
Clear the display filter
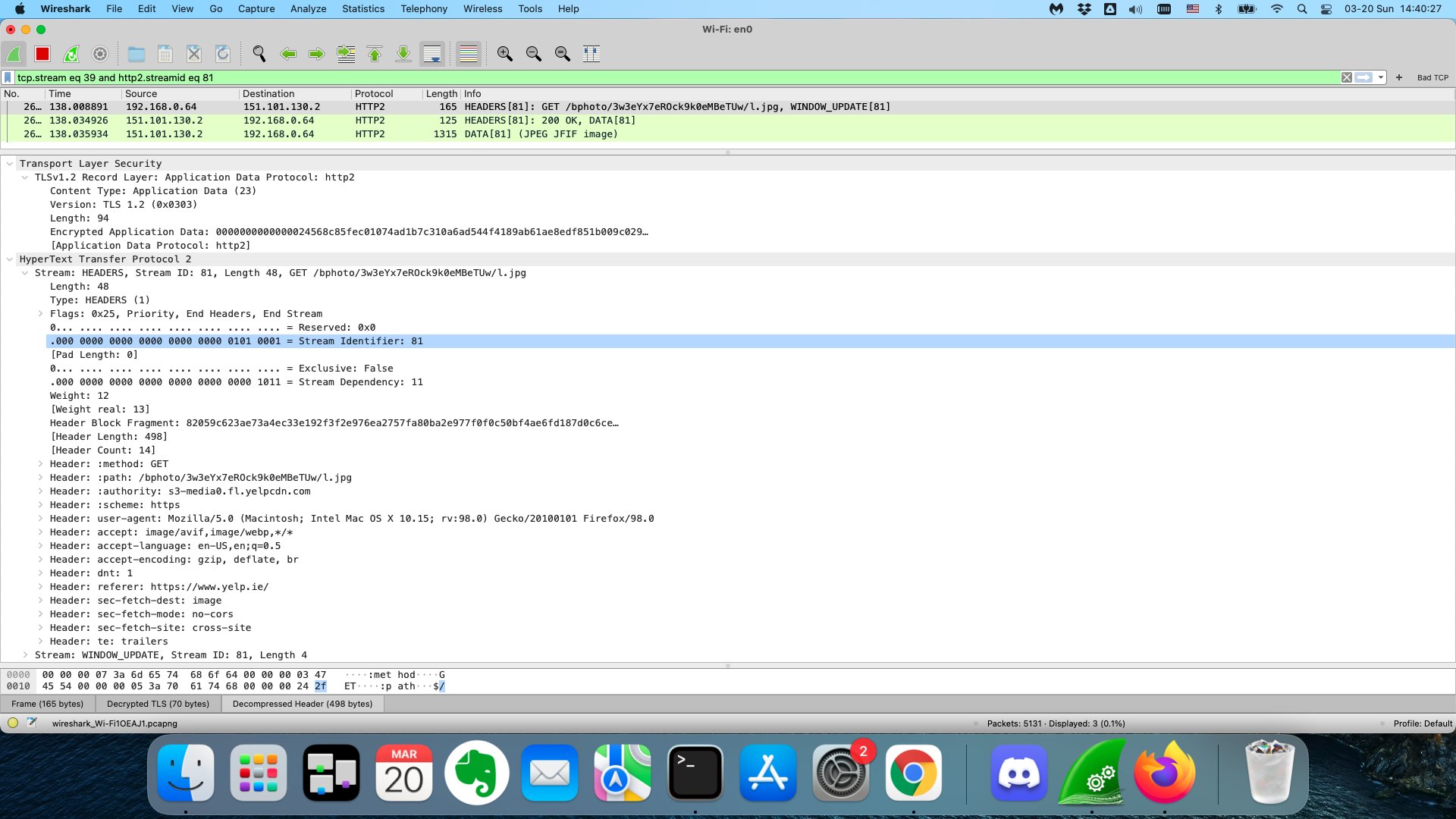tap(1347, 77)
